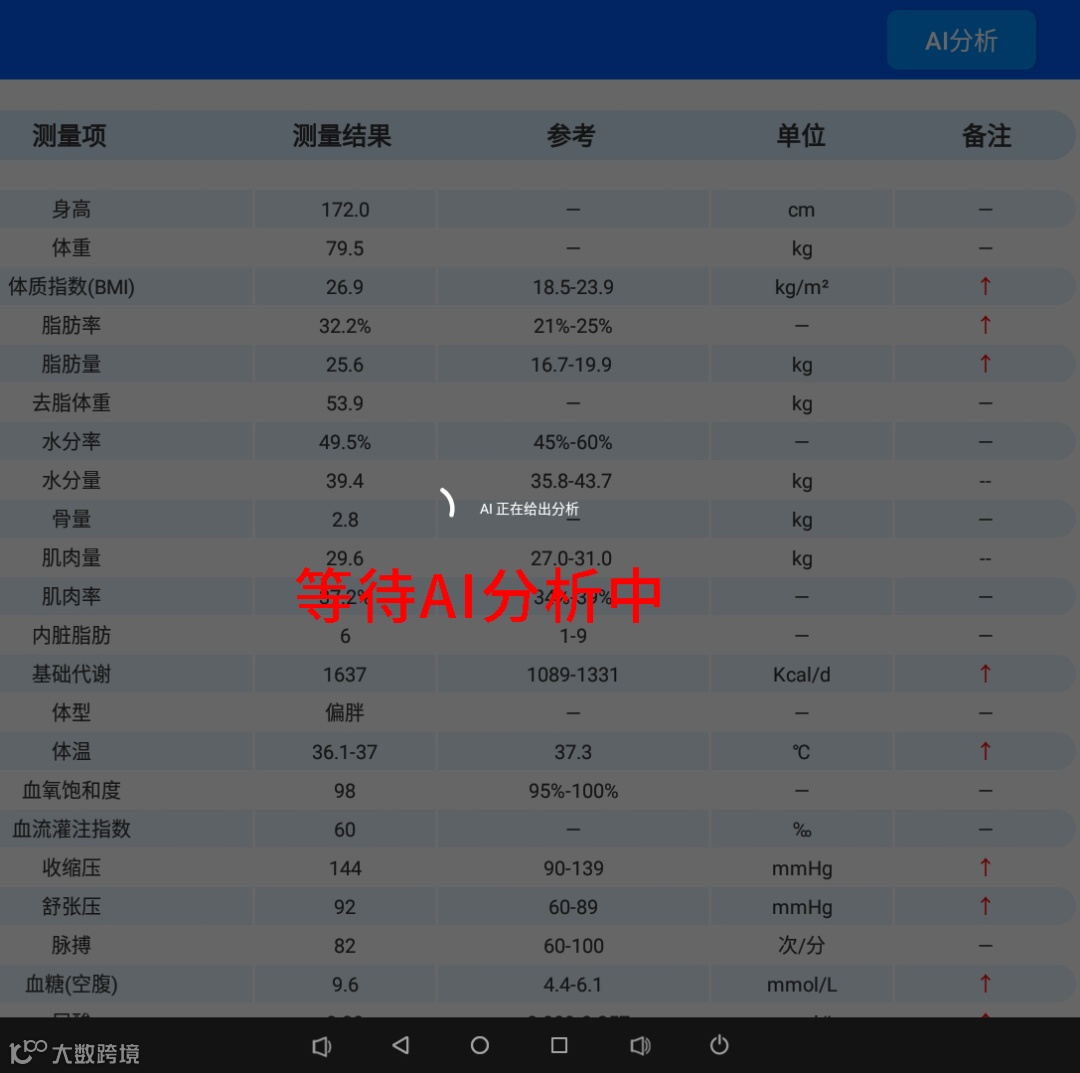Screen dimensions: 1080x1073
Task: Tap the back triangle navigation icon
Action: 401,1045
